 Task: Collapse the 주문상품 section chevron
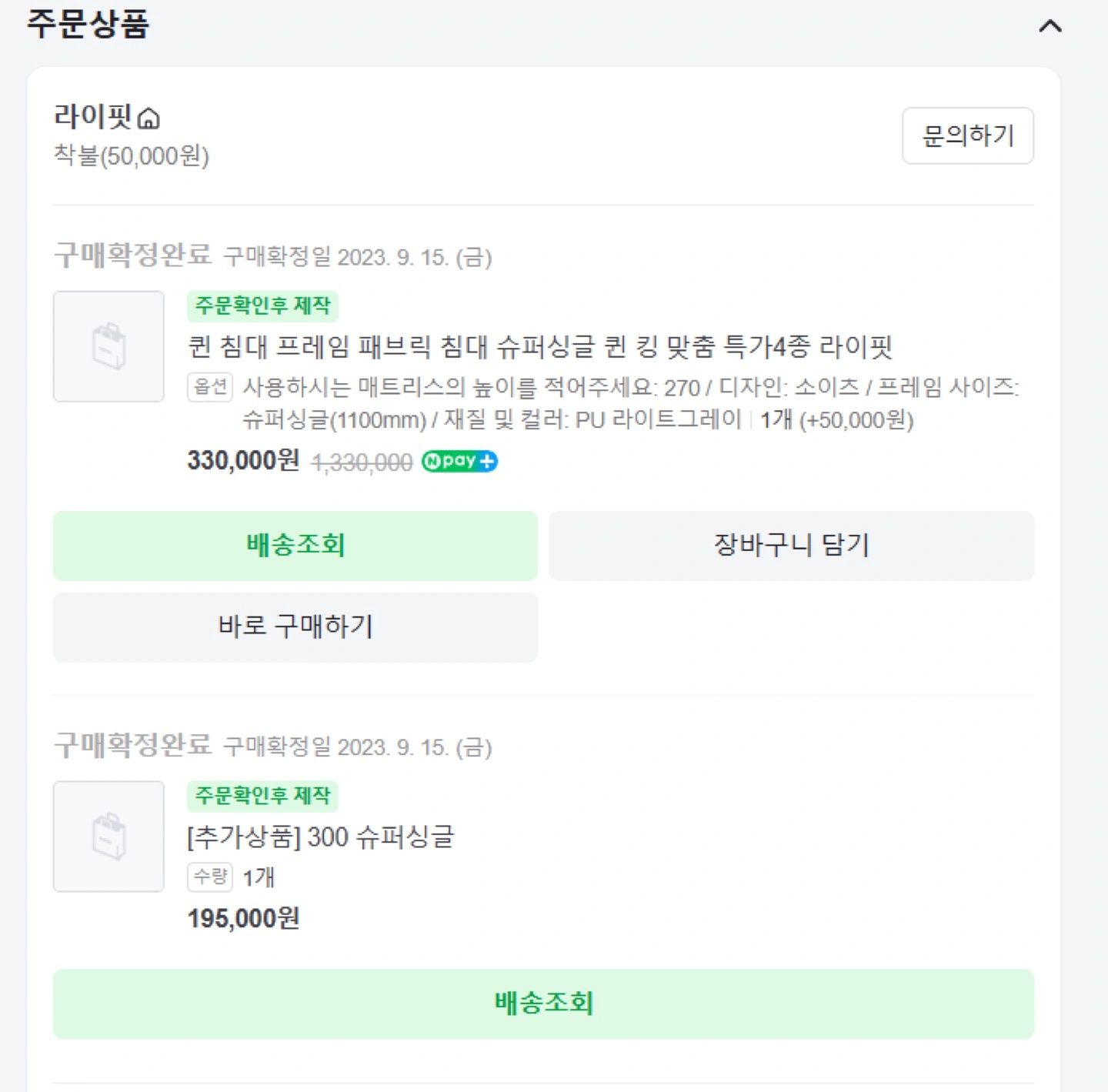pyautogui.click(x=1050, y=26)
